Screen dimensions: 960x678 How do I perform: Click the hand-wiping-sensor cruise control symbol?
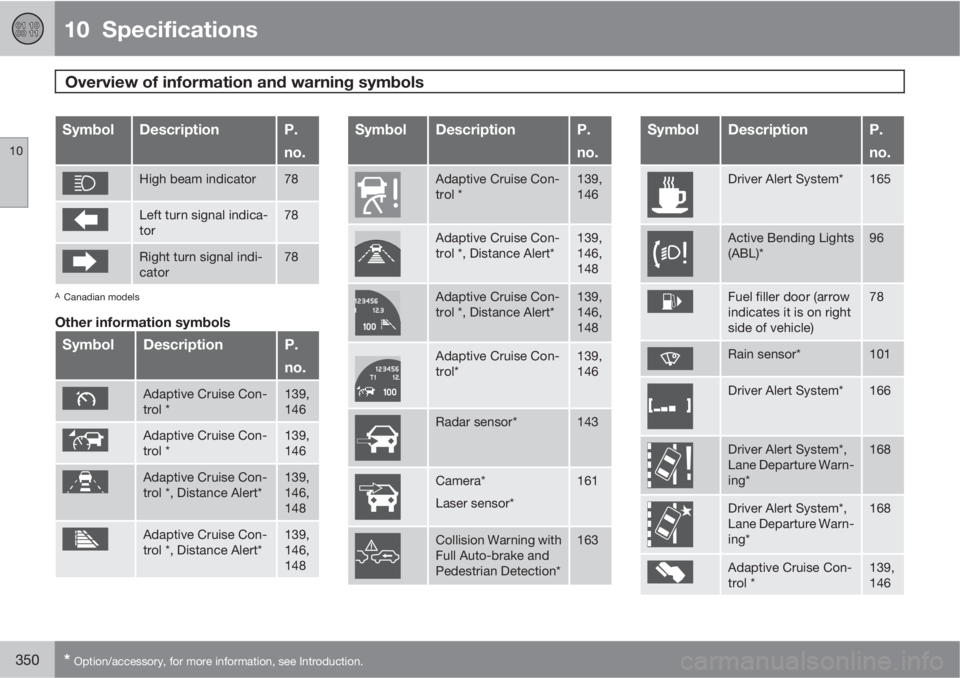point(670,572)
